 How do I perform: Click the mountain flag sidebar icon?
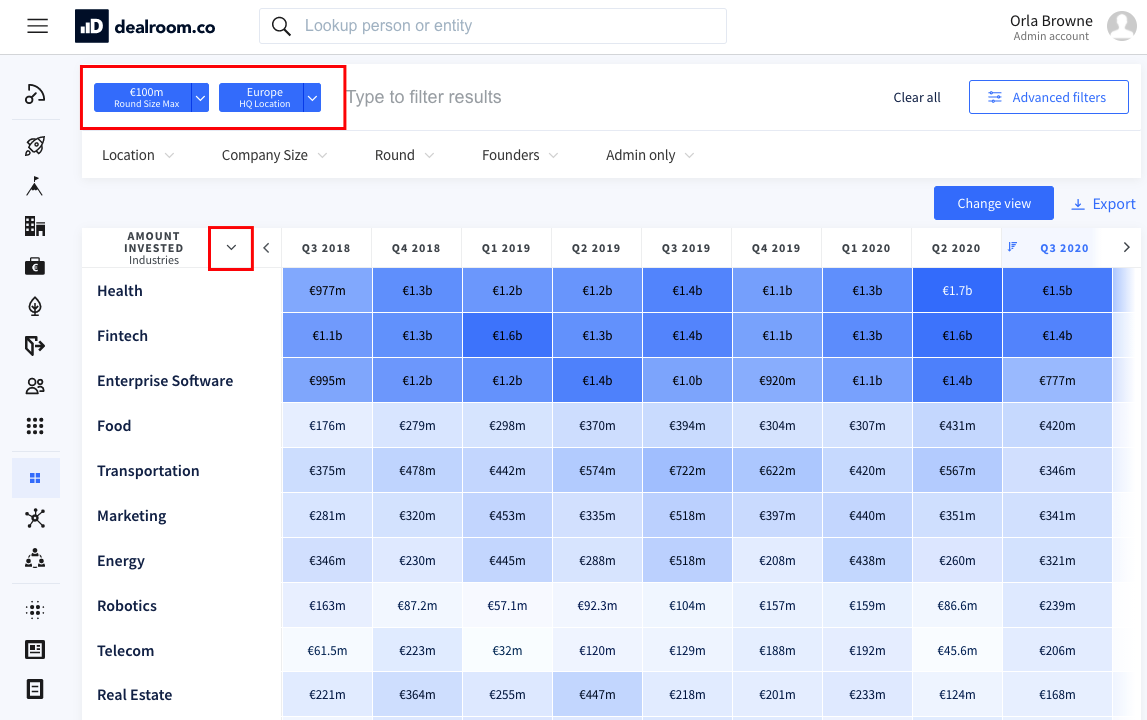click(x=35, y=186)
